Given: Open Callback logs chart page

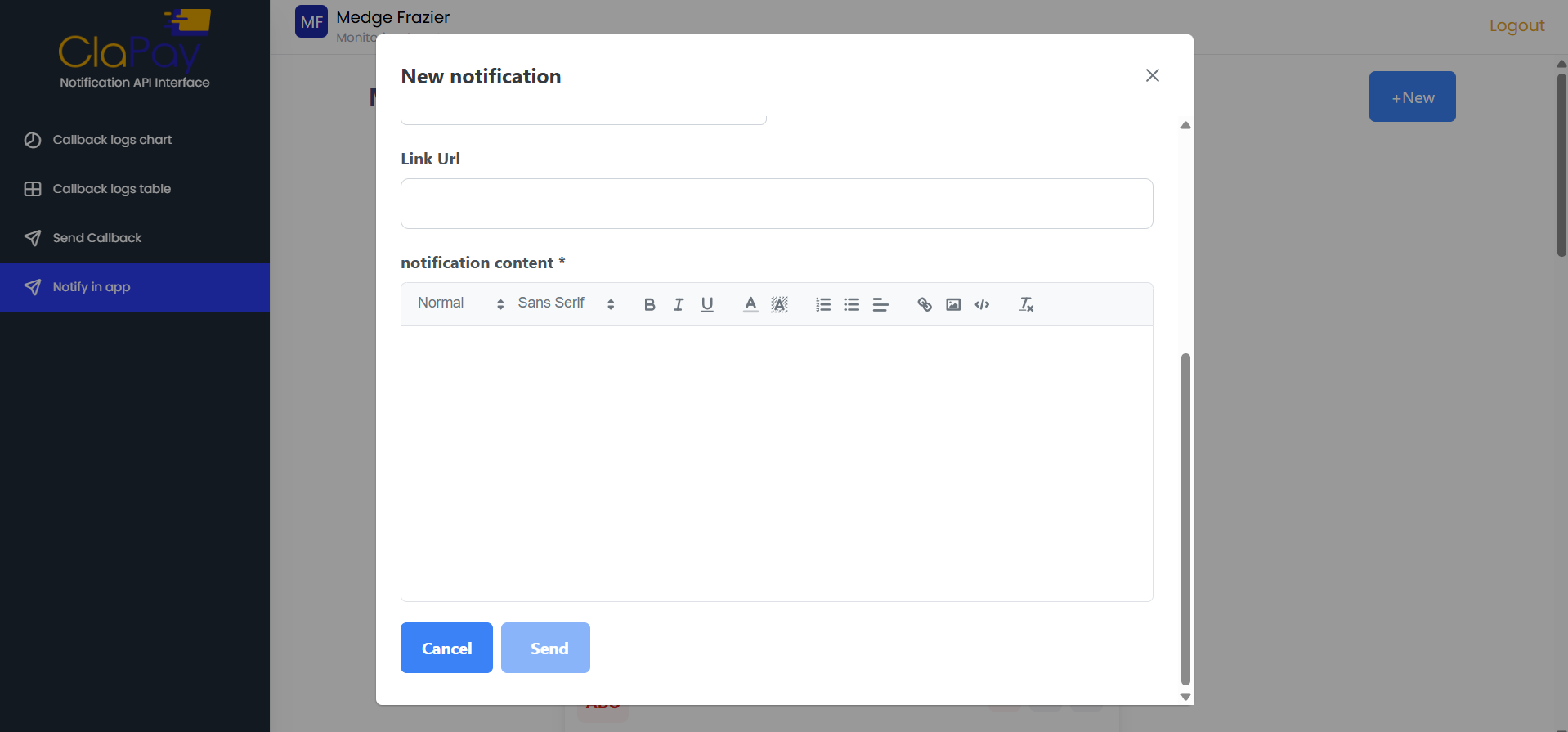Looking at the screenshot, I should click(x=112, y=140).
